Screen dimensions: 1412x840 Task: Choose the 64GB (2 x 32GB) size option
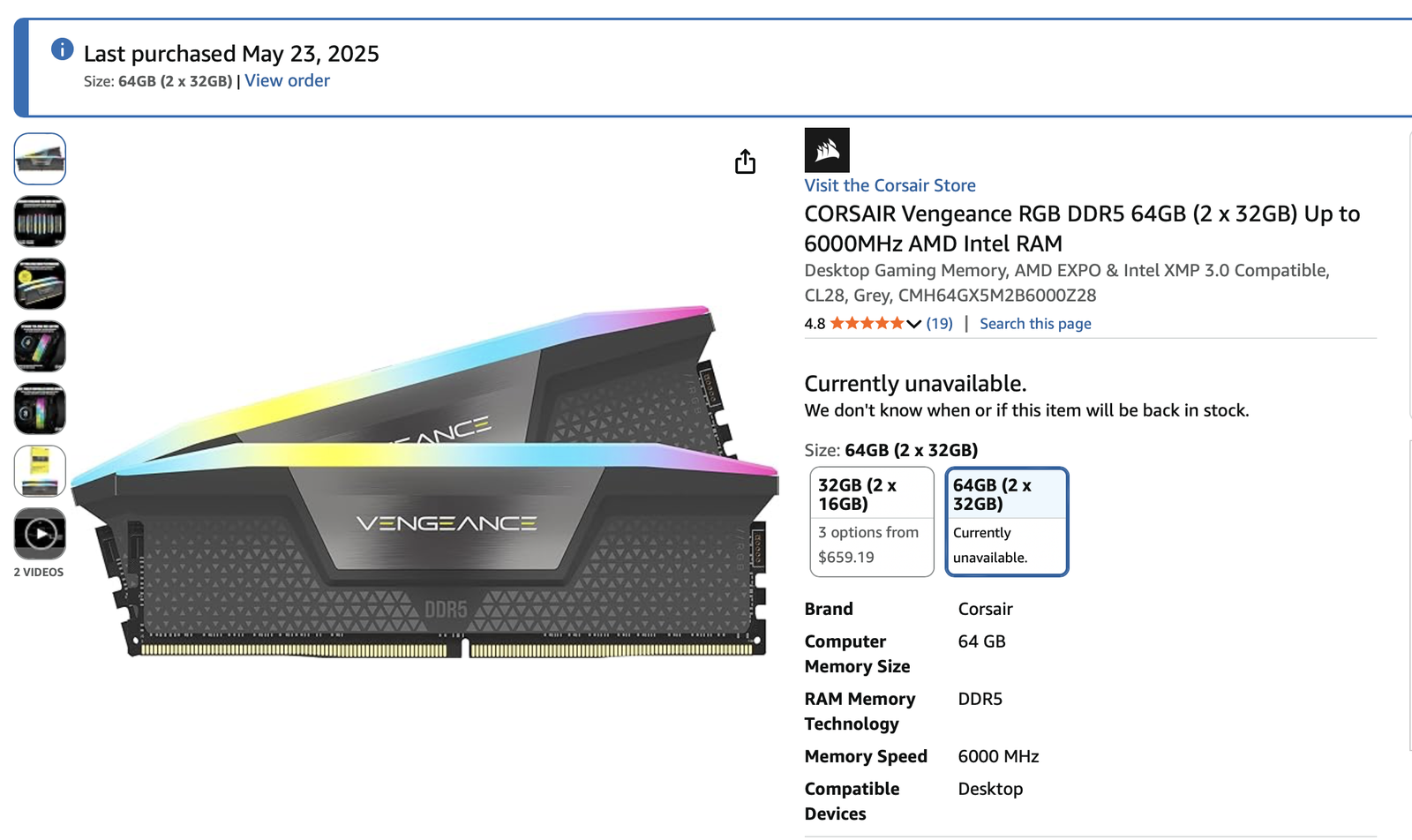point(1007,521)
